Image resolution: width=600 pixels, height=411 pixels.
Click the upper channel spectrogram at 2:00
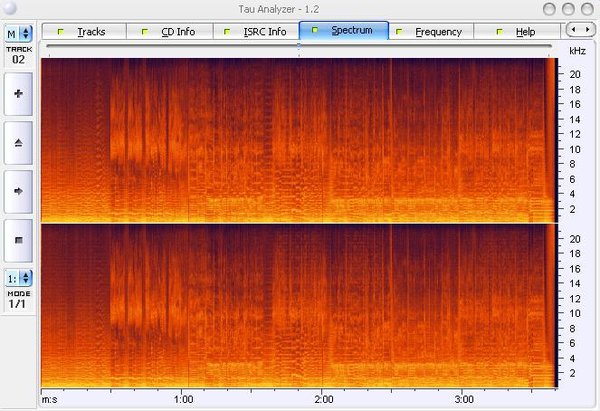tap(322, 140)
